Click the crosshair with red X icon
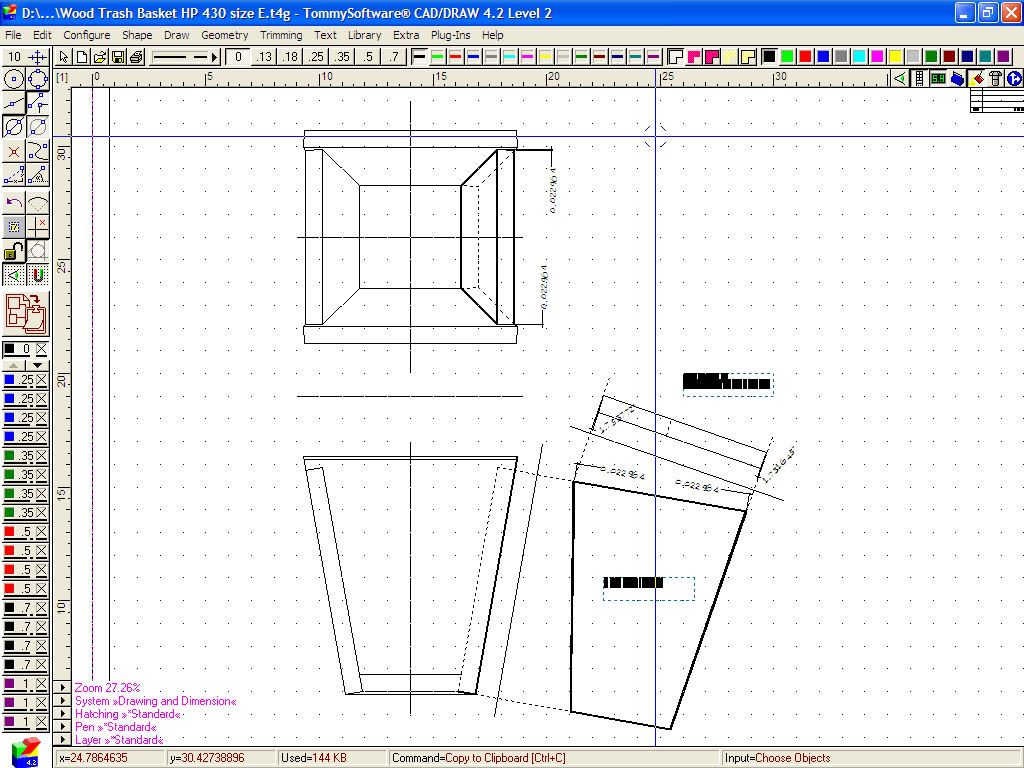The width and height of the screenshot is (1024, 768). click(38, 227)
